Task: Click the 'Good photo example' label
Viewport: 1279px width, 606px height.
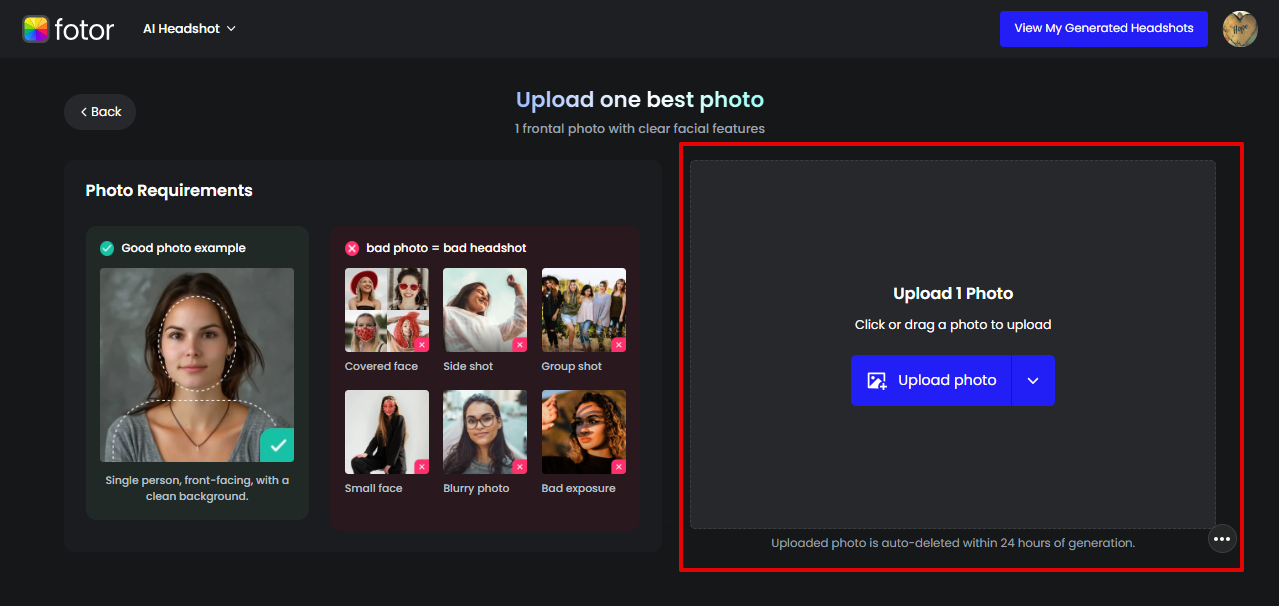Action: click(183, 248)
